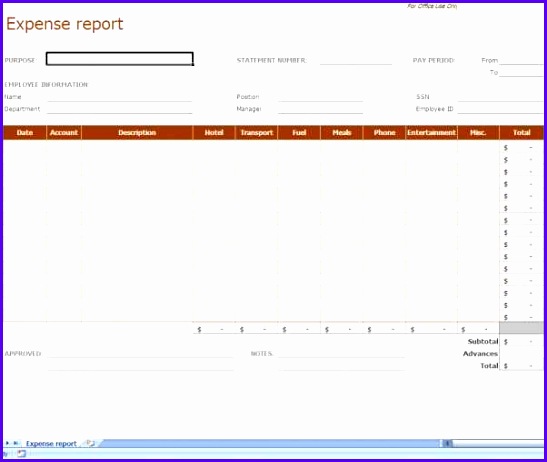The image size is (547, 462).
Task: Click the selected PURPOSE input cell
Action: [119, 59]
